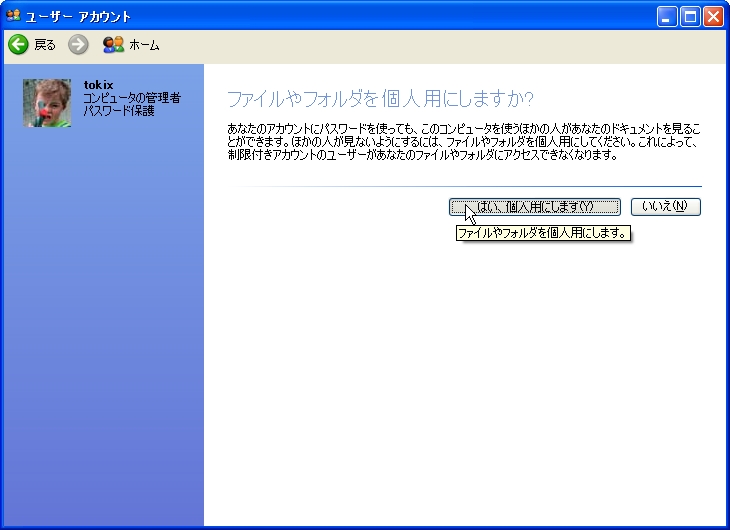
Task: Choose the いいえ(N) button
Action: click(665, 207)
